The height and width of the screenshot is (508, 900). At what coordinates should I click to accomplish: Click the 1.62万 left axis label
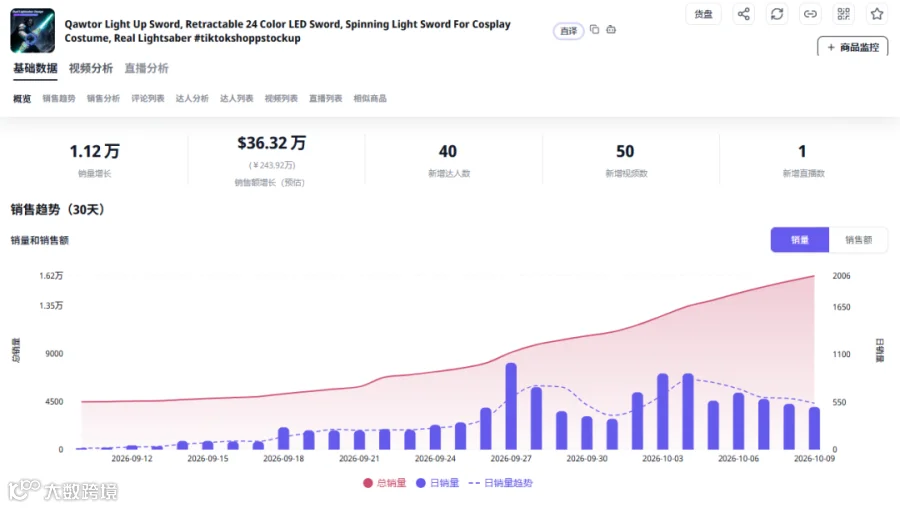coord(51,276)
